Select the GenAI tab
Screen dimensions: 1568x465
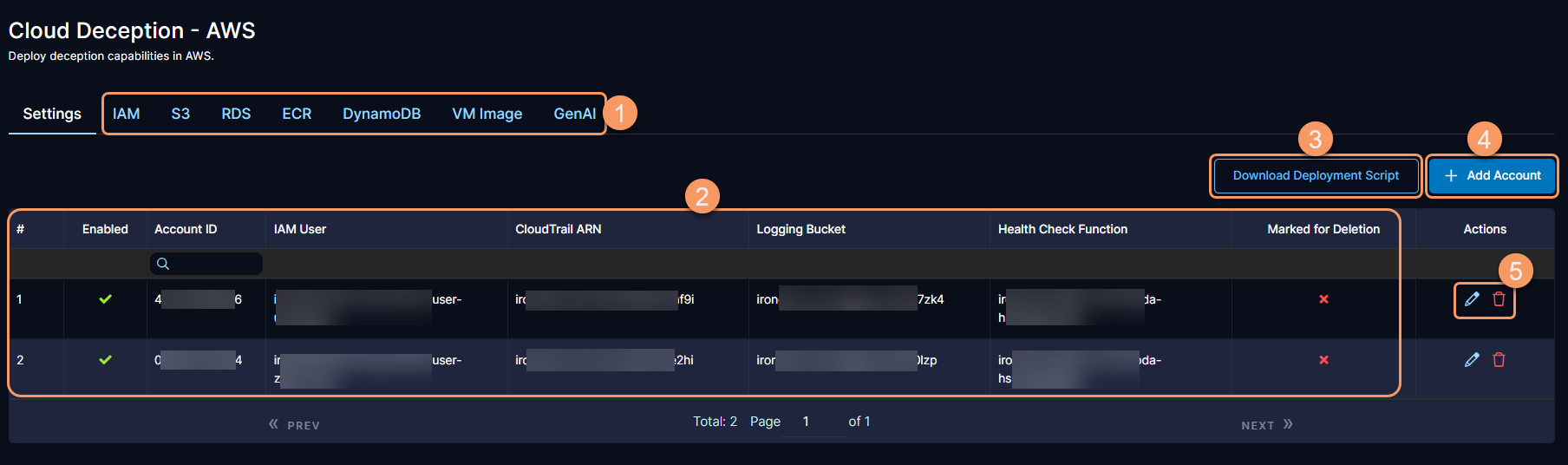coord(574,114)
